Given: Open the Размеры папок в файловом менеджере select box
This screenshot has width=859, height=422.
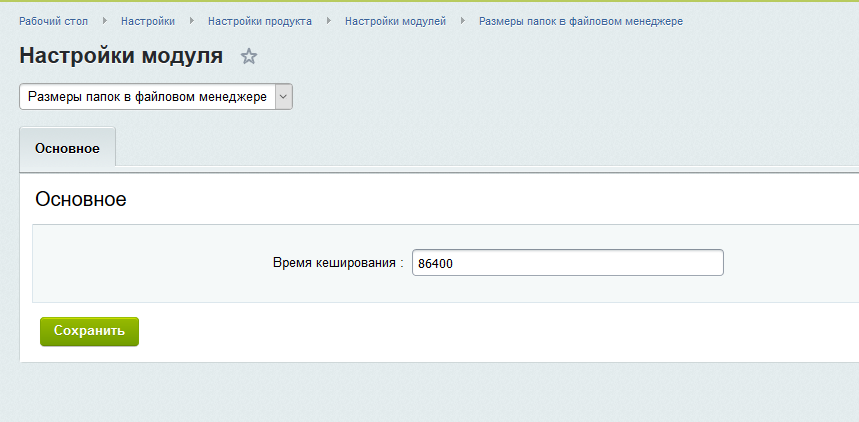Looking at the screenshot, I should point(156,96).
